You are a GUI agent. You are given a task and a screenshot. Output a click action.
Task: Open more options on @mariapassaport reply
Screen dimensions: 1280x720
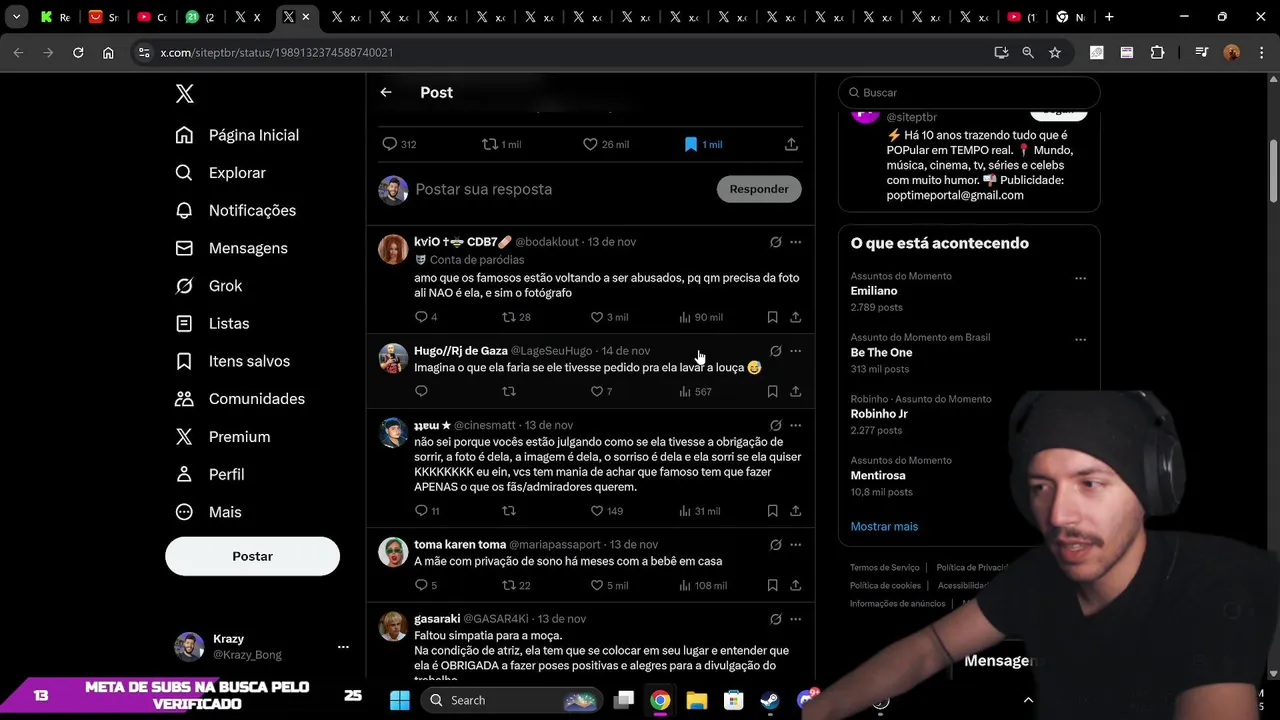coord(795,545)
